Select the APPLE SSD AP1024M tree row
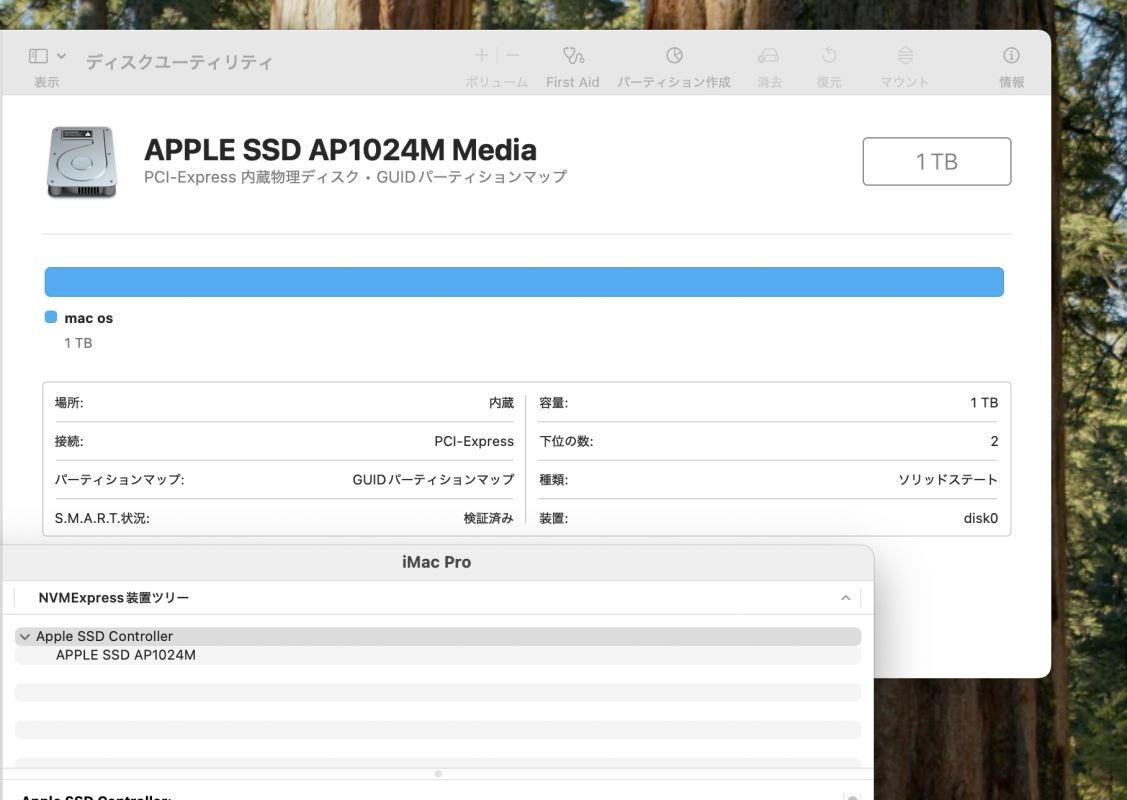Screen dimensions: 1127x800 click(438, 655)
